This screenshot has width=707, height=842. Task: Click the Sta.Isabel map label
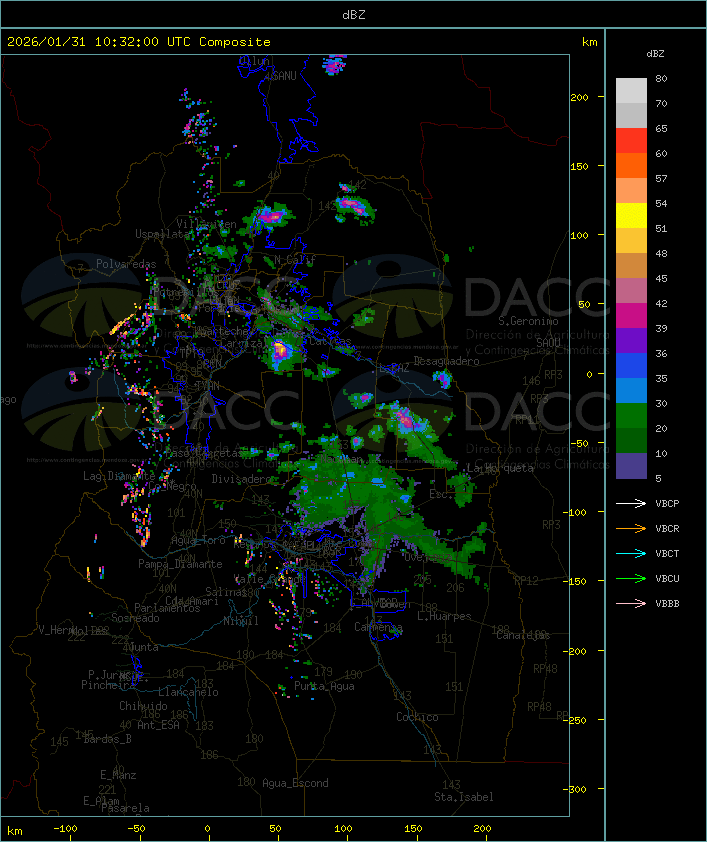pyautogui.click(x=463, y=797)
